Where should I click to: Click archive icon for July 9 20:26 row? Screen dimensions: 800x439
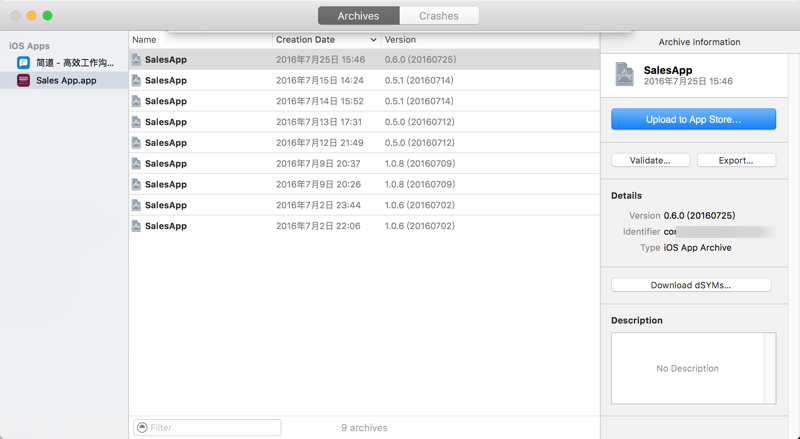tap(136, 184)
